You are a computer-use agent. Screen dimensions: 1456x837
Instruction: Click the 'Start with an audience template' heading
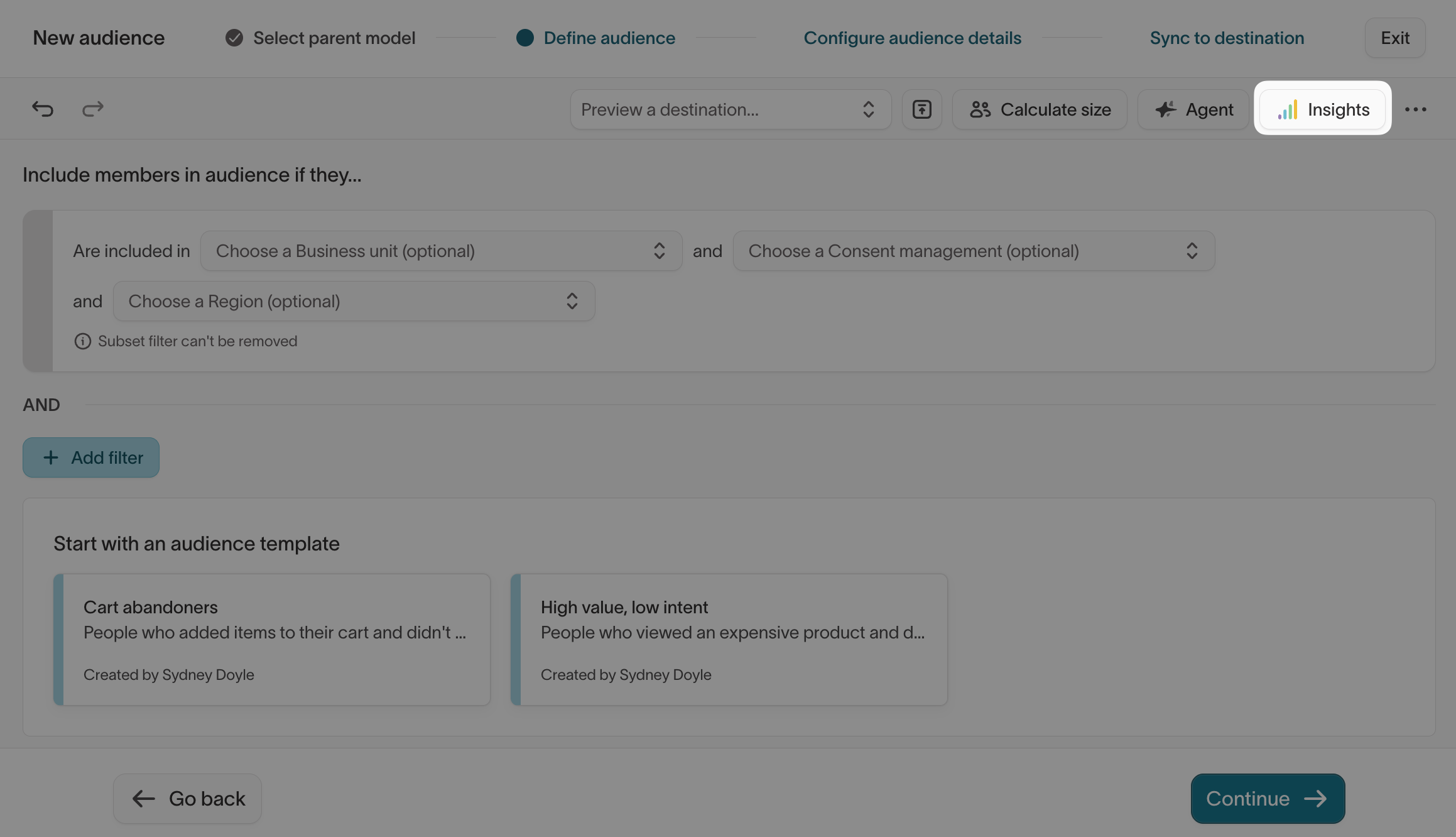point(197,544)
